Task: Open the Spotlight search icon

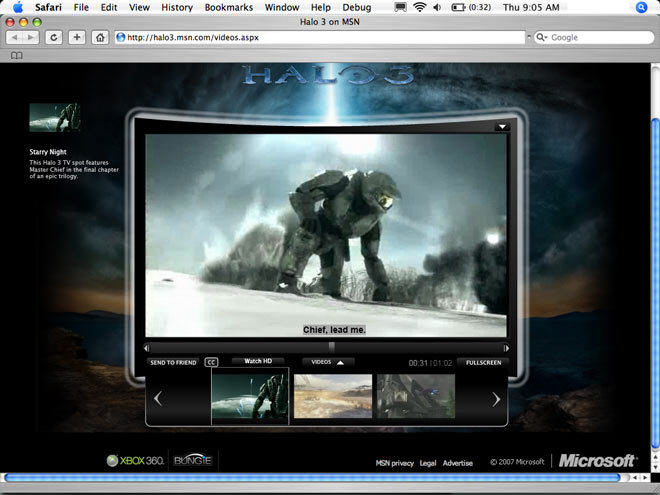Action: click(x=641, y=7)
